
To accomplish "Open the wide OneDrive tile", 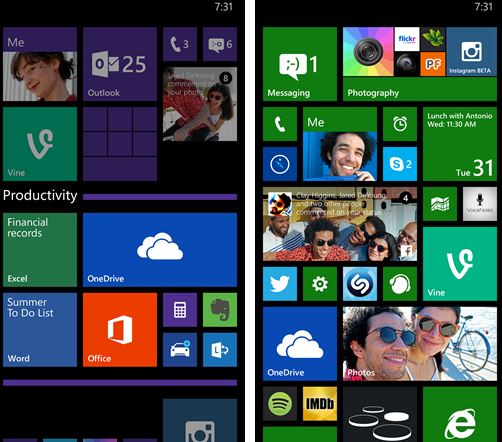I will click(x=160, y=250).
